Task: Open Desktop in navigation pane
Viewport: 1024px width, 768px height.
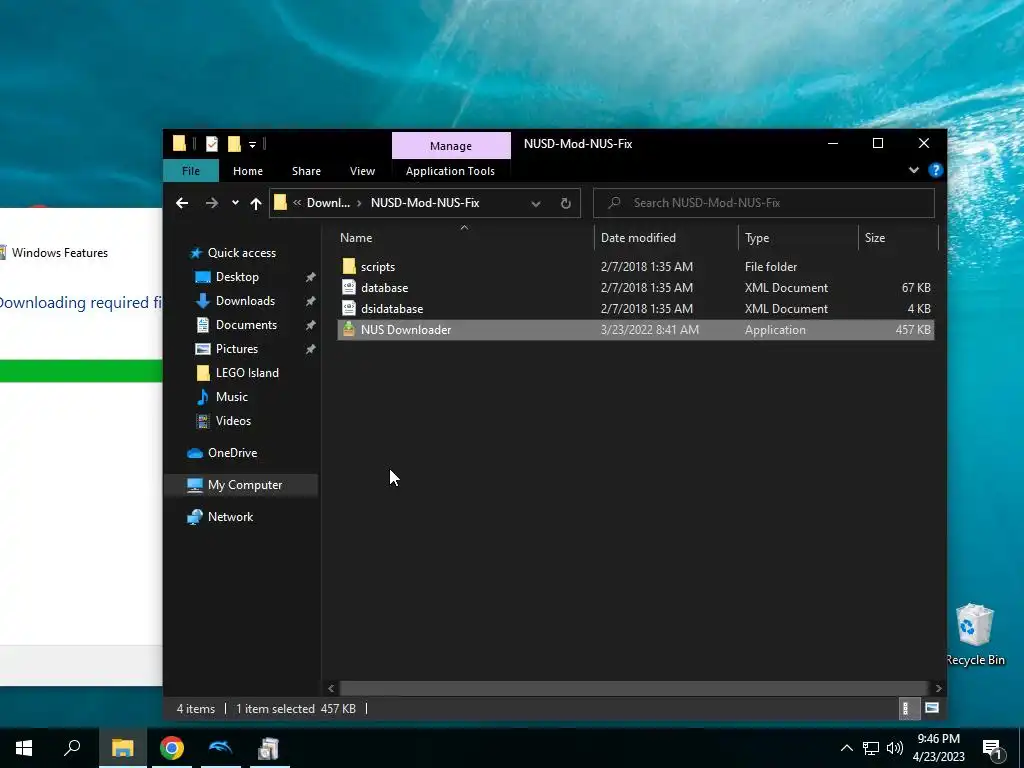Action: pyautogui.click(x=237, y=277)
